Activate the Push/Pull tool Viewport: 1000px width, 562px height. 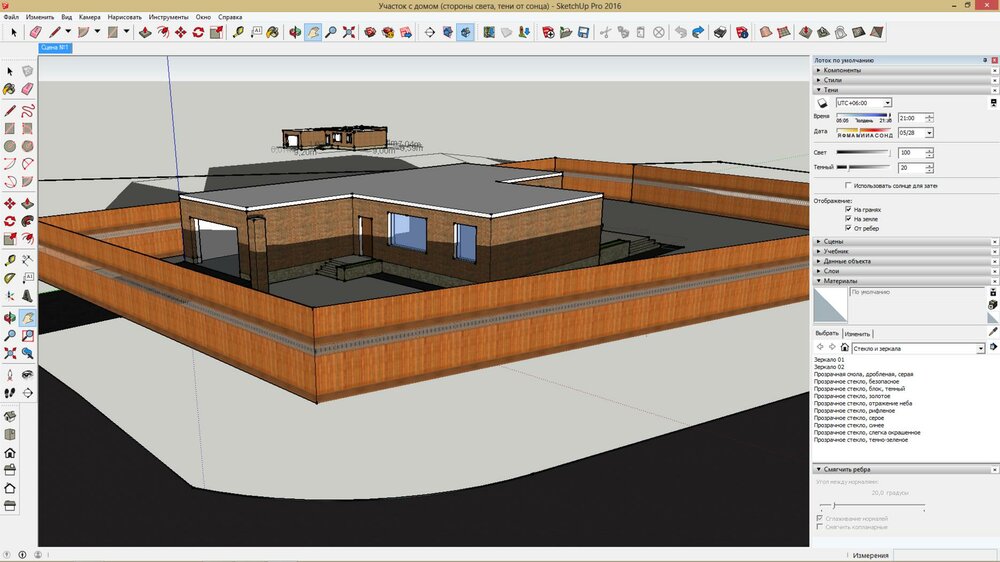click(x=145, y=32)
